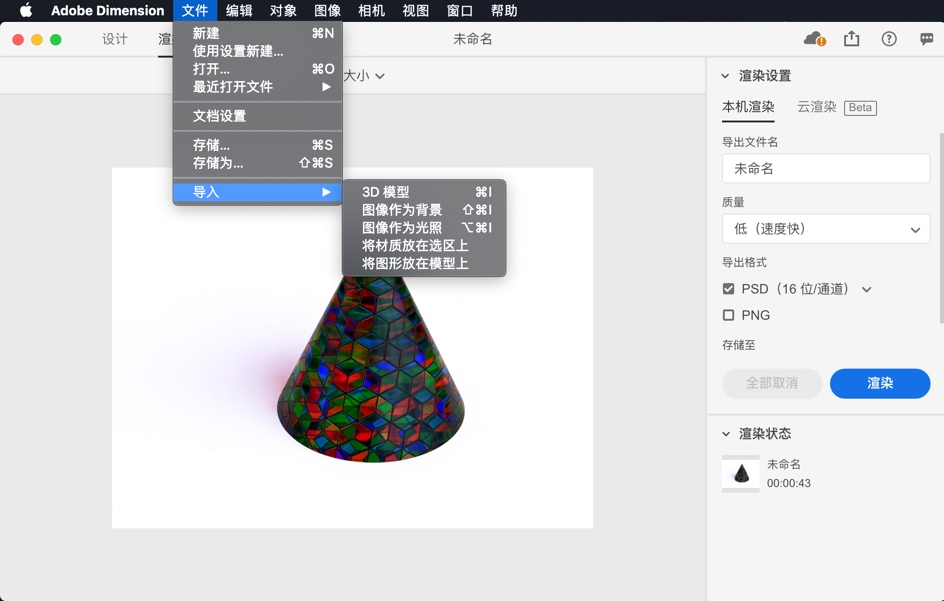Select 3D模型 from the 导入 submenu
This screenshot has height=601, width=944.
pos(385,191)
